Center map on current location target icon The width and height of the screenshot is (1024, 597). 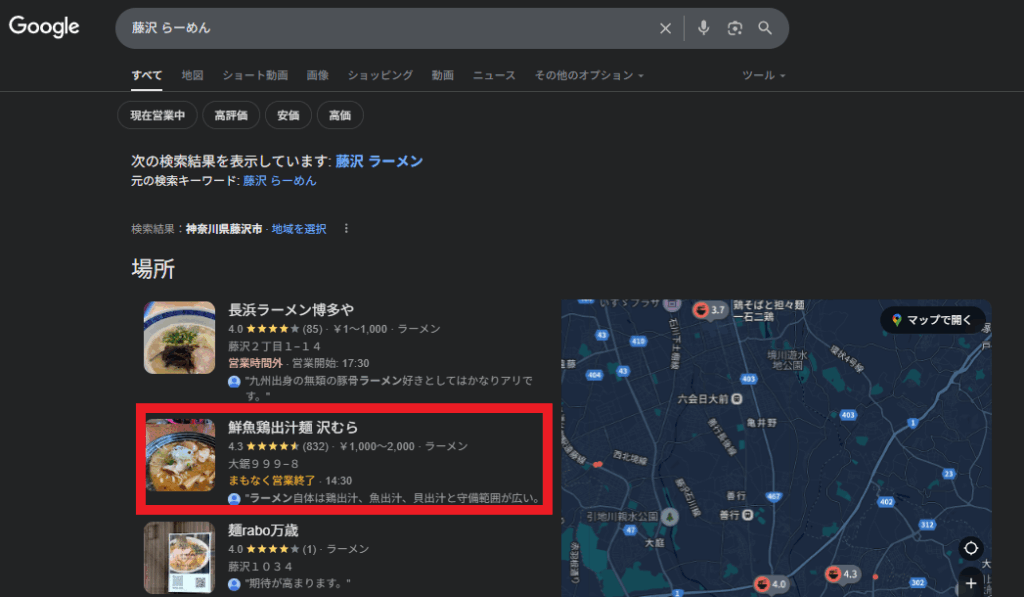pos(971,548)
